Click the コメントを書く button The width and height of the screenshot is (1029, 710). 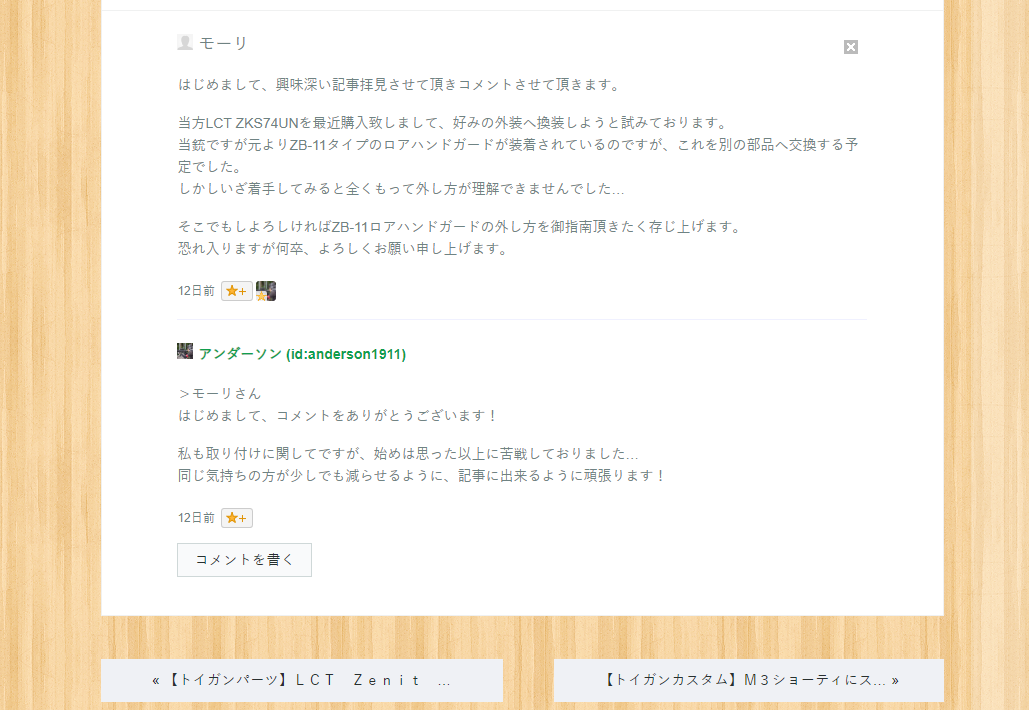click(244, 560)
